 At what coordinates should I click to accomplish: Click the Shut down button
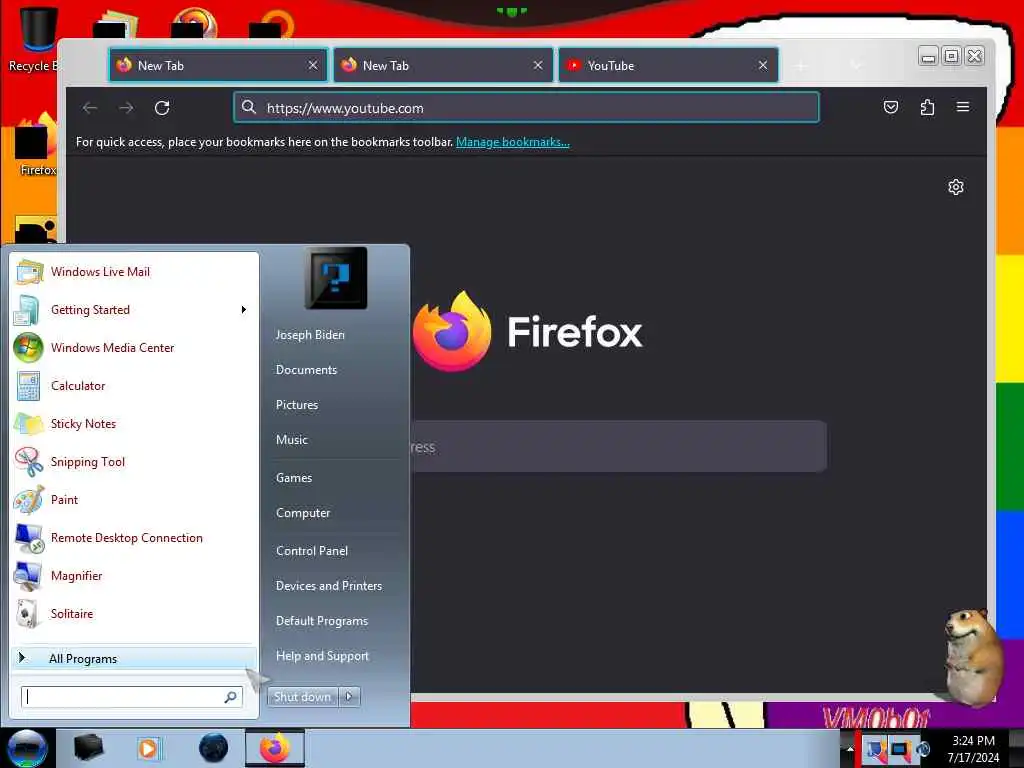tap(303, 696)
